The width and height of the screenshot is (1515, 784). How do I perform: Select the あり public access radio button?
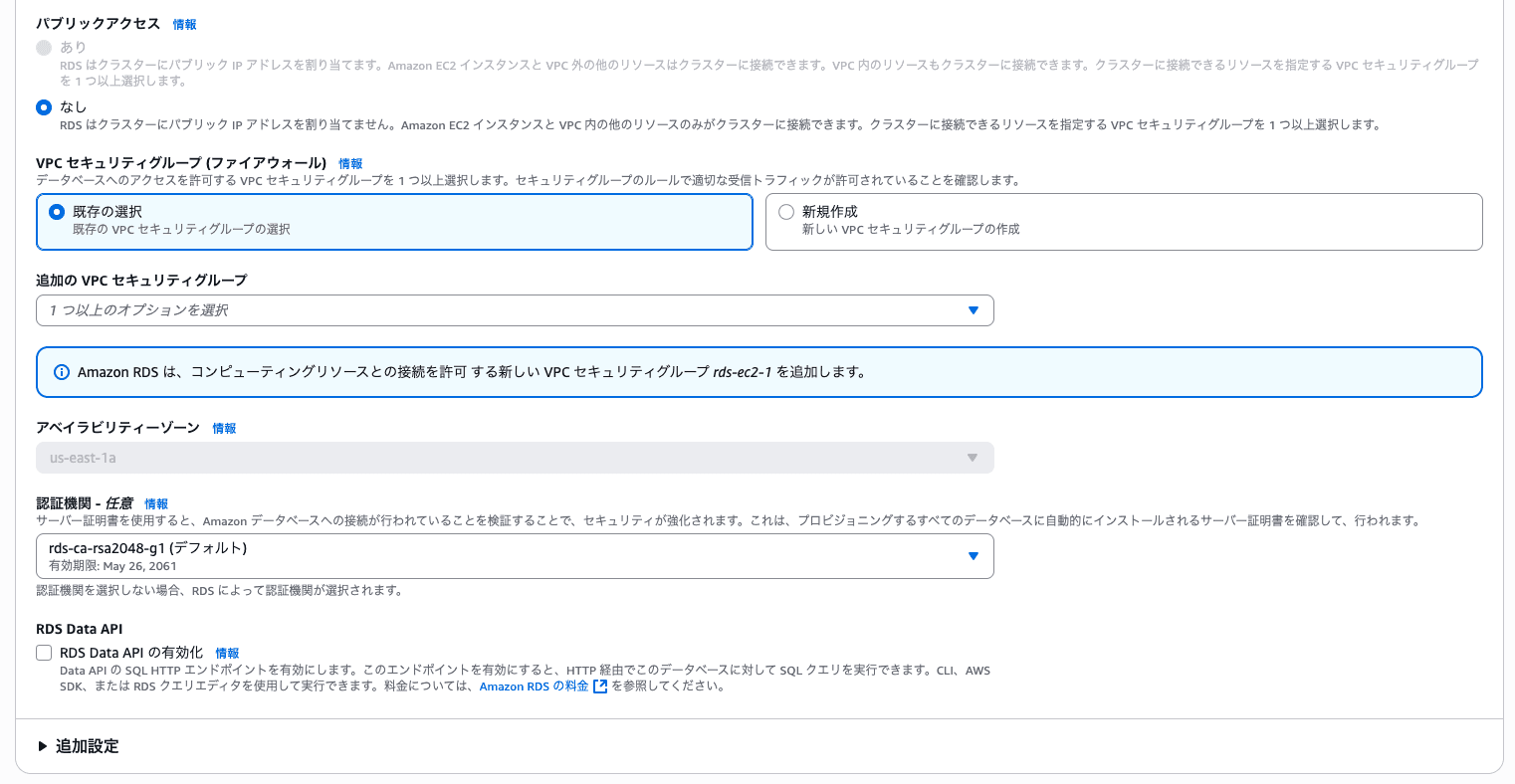(x=44, y=48)
